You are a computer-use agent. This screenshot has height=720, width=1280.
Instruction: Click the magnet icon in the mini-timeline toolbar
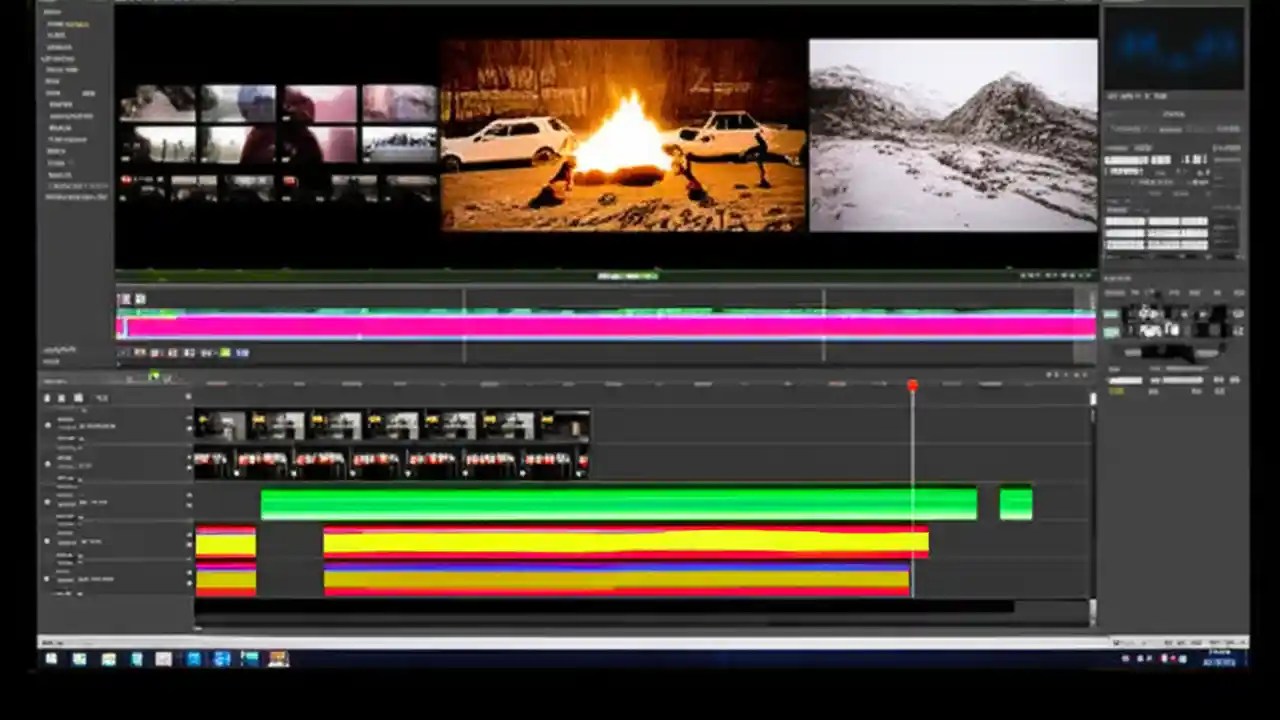225,353
